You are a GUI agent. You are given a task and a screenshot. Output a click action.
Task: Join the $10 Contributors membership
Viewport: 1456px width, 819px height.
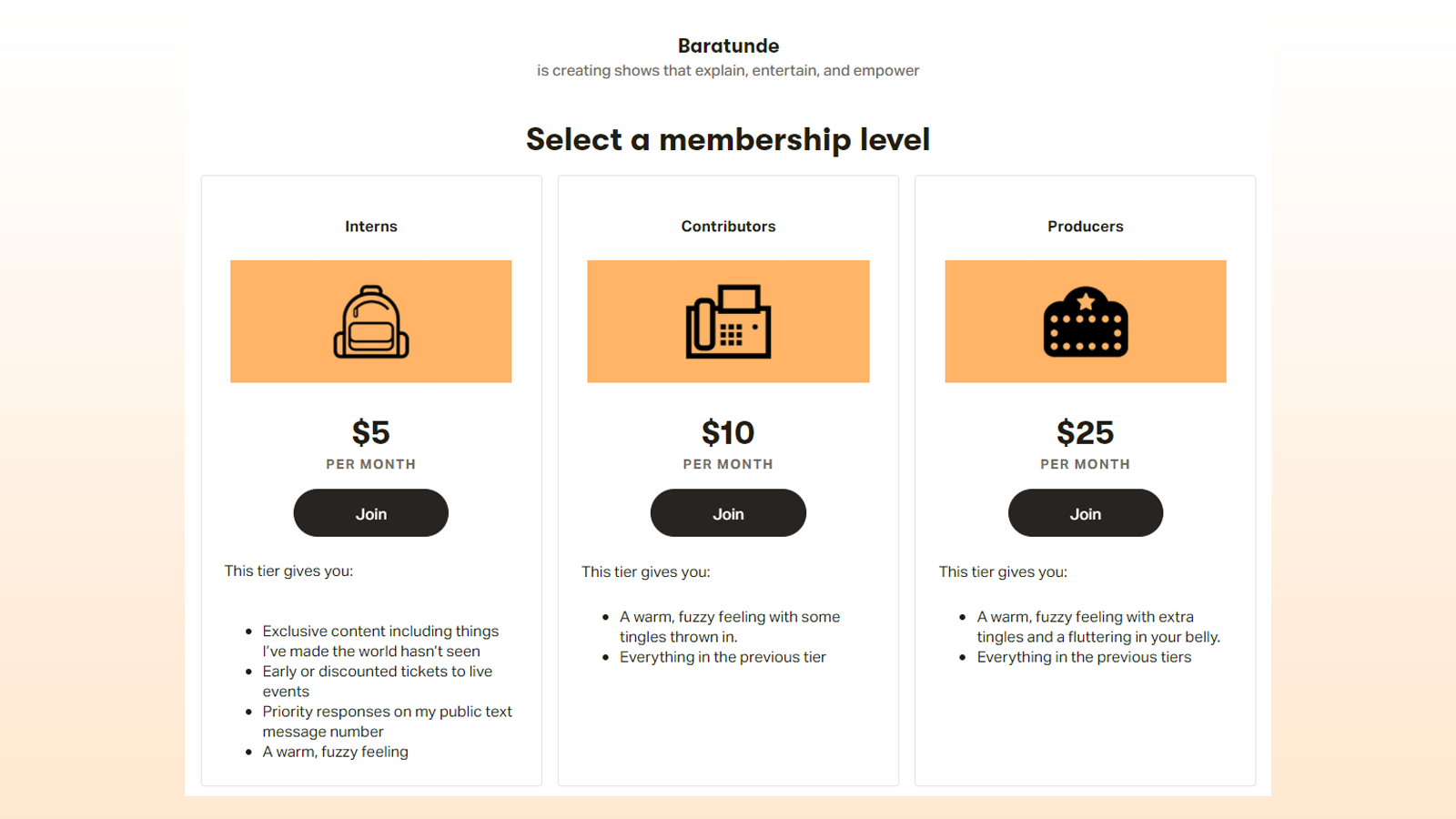(x=728, y=513)
